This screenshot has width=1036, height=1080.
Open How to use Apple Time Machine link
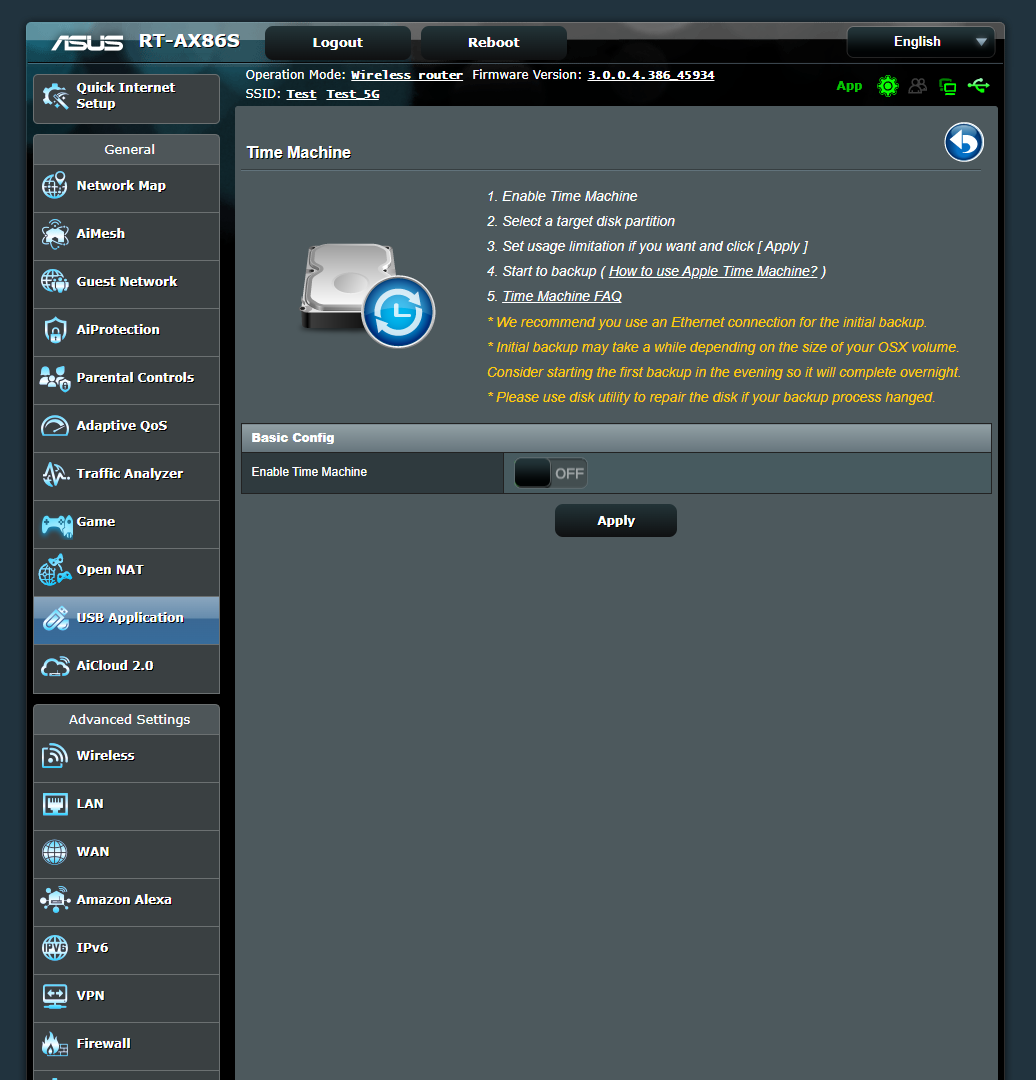tap(712, 271)
